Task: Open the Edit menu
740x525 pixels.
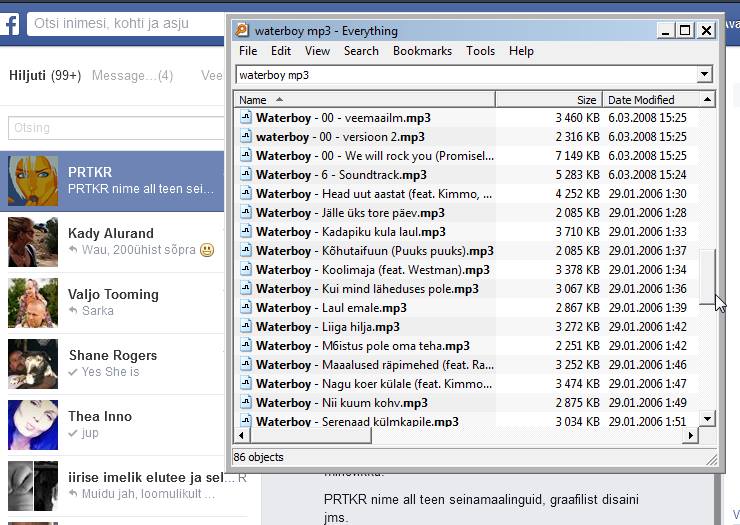Action: [x=281, y=51]
